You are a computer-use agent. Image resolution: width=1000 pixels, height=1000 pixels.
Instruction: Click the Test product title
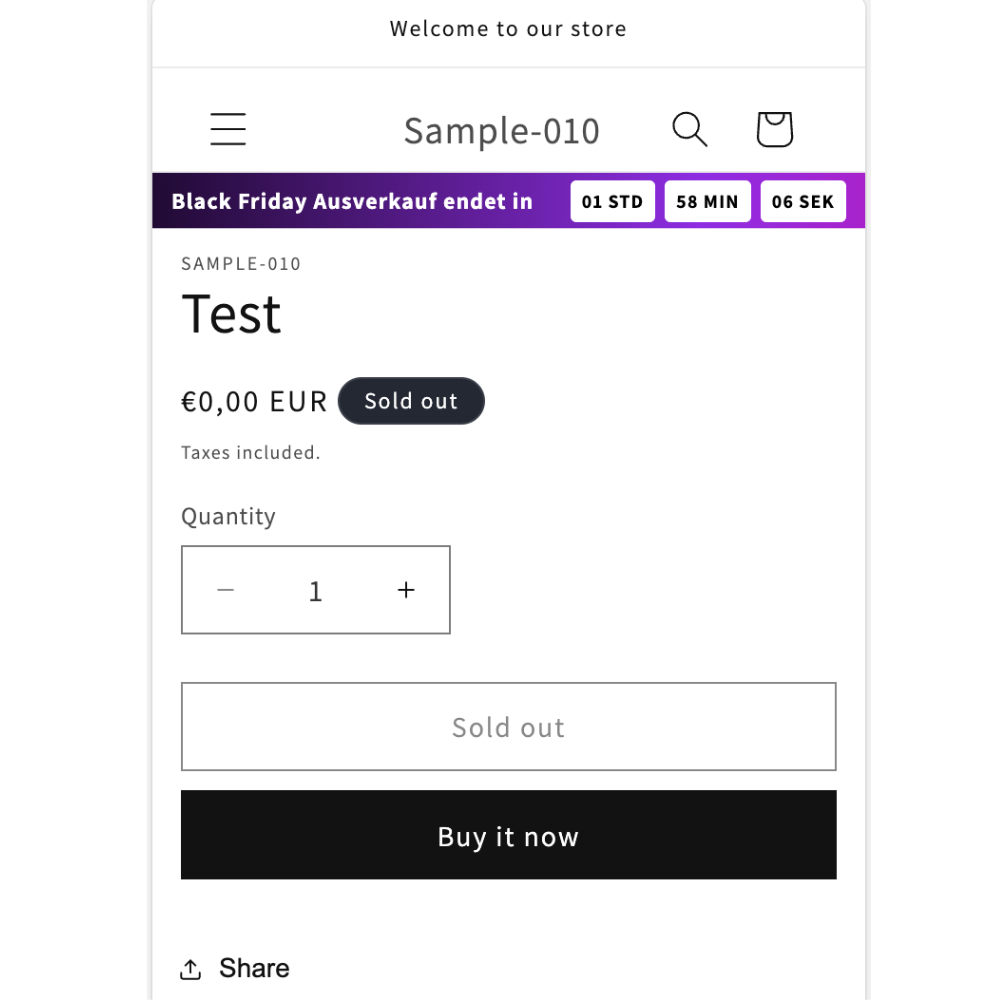(x=231, y=314)
